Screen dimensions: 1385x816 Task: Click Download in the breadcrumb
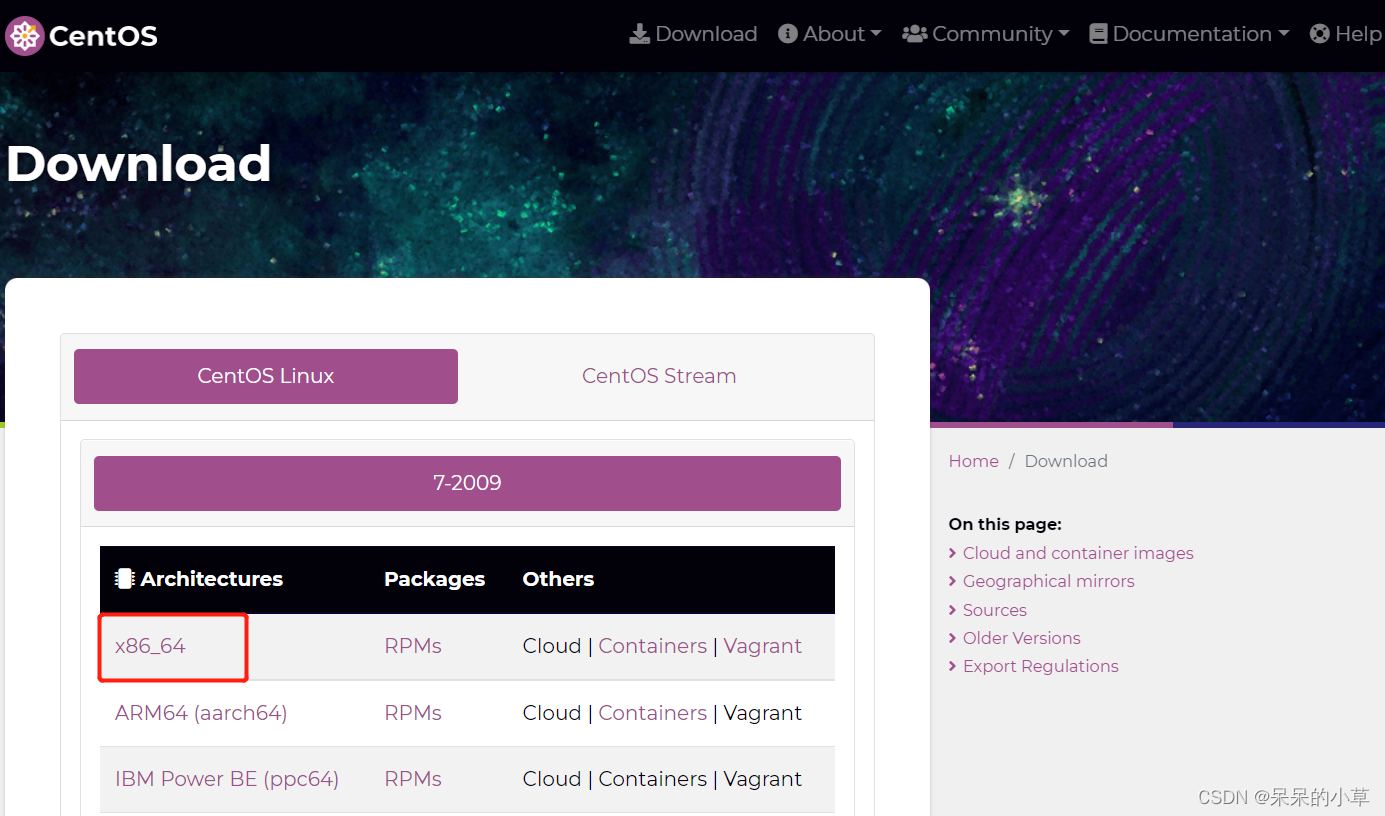[x=1066, y=461]
